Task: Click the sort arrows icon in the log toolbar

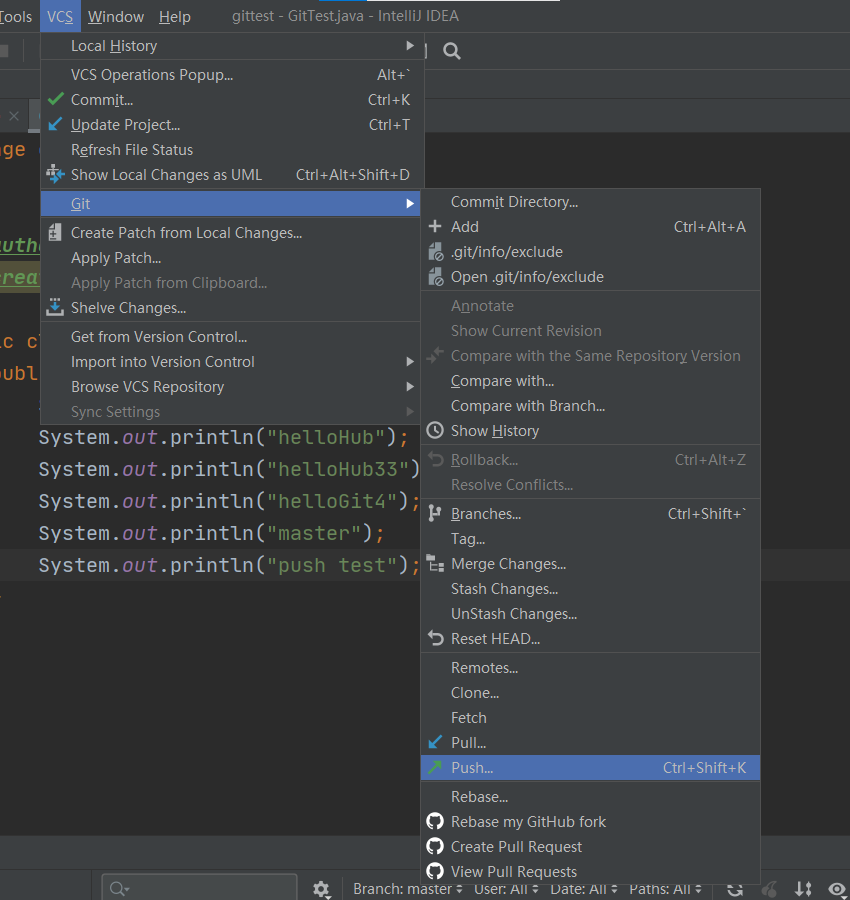Action: click(804, 890)
